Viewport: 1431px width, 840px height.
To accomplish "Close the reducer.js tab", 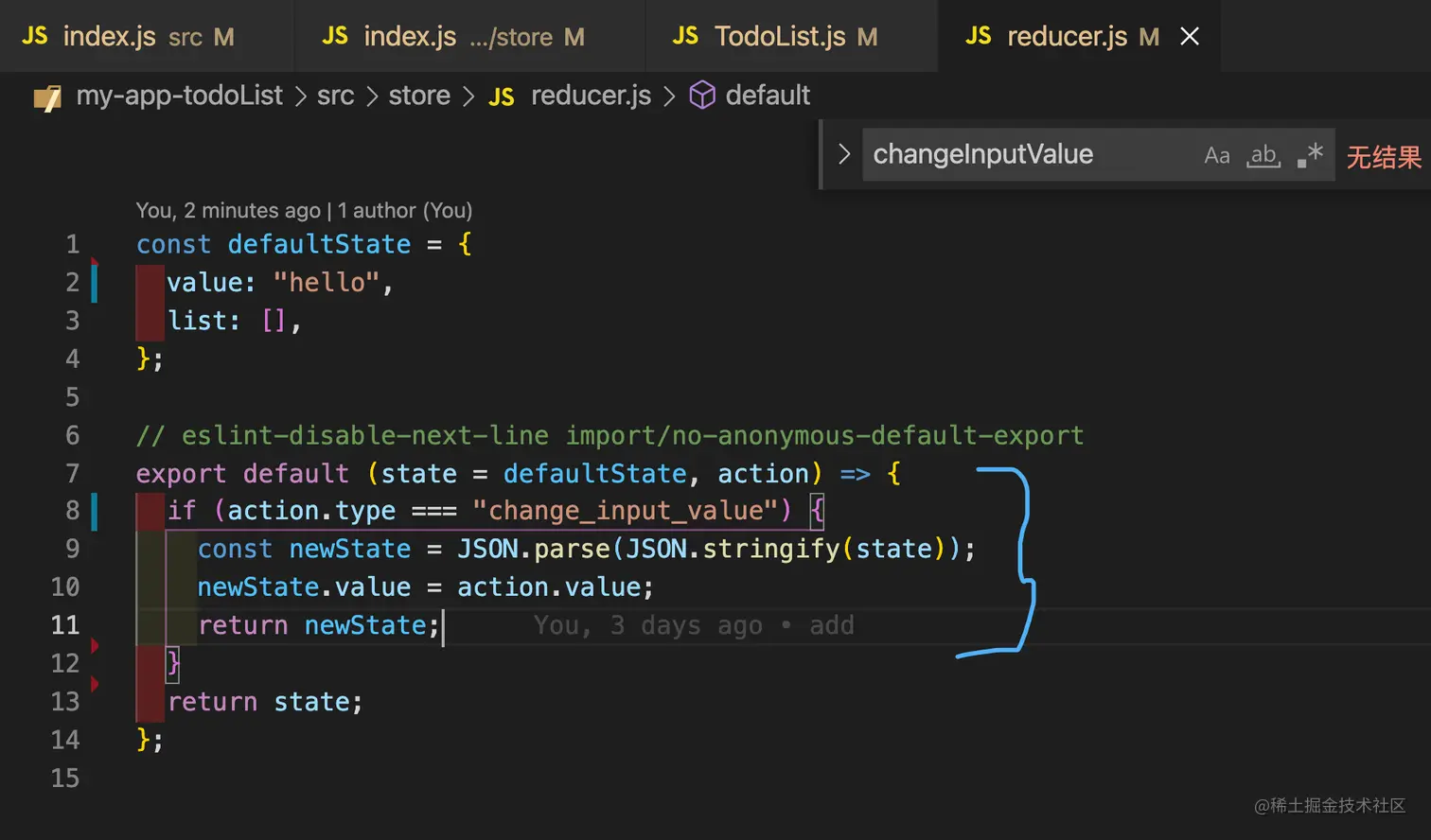I will click(1190, 37).
